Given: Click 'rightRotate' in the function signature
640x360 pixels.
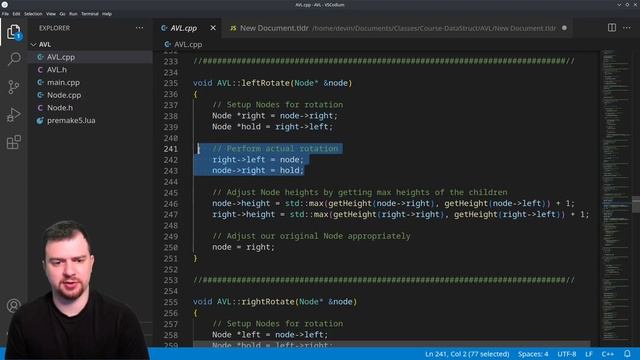Looking at the screenshot, I should [268, 302].
